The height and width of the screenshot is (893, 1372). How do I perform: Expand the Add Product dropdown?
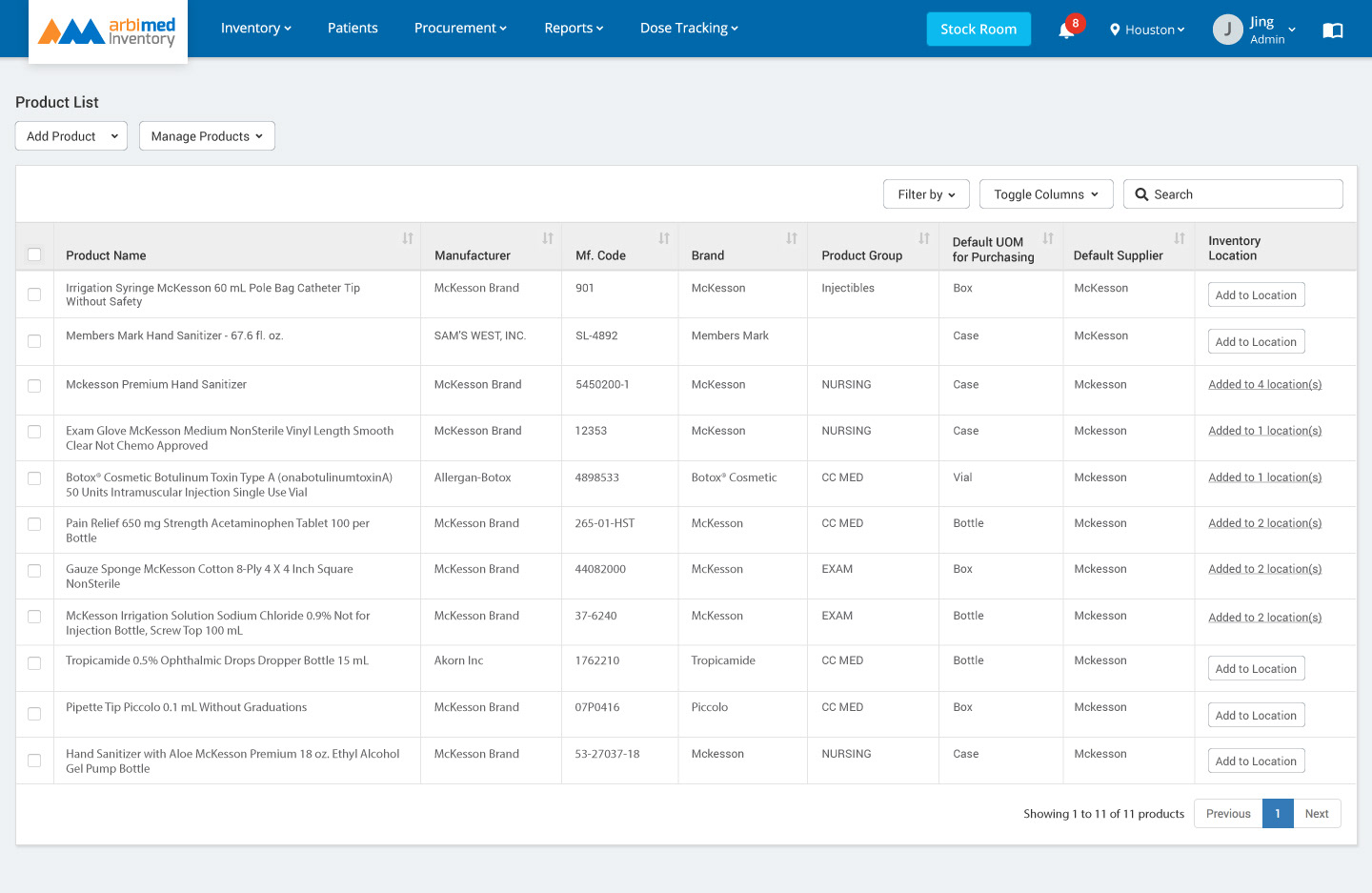(71, 136)
